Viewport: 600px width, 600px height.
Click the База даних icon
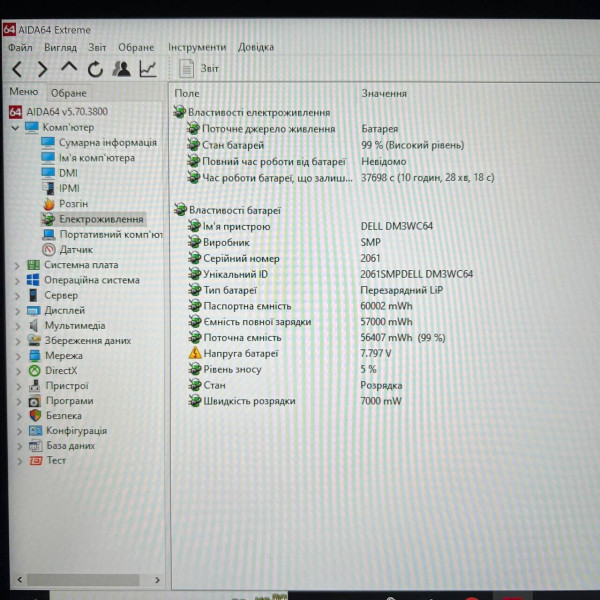point(36,446)
